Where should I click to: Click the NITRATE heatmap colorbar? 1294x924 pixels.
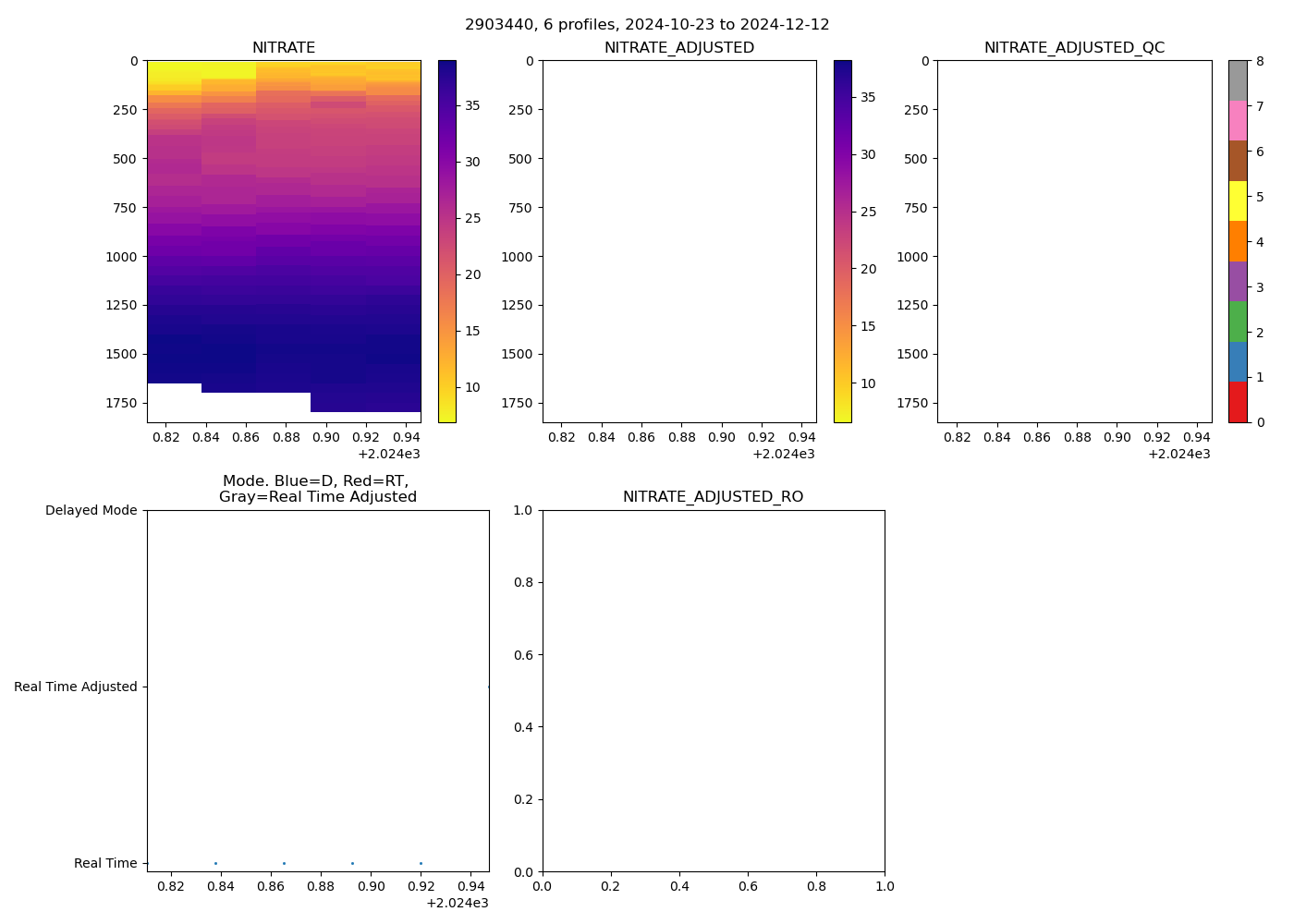[446, 241]
